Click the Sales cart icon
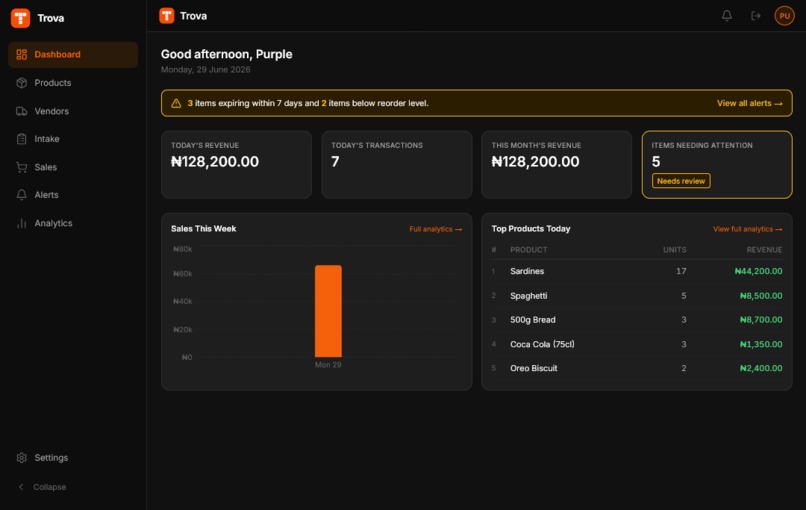 click(22, 167)
